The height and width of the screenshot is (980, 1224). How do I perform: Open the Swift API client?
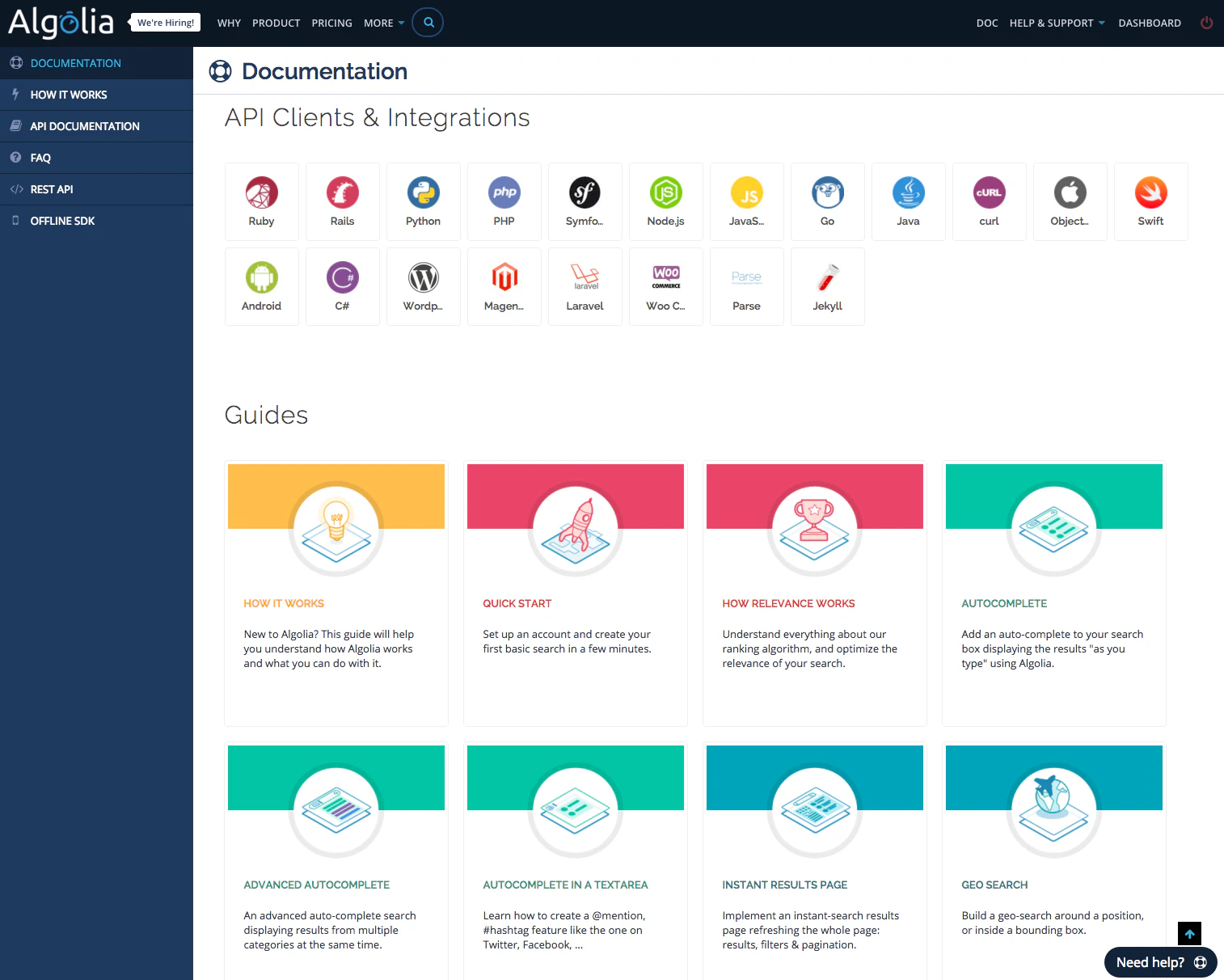point(1150,201)
